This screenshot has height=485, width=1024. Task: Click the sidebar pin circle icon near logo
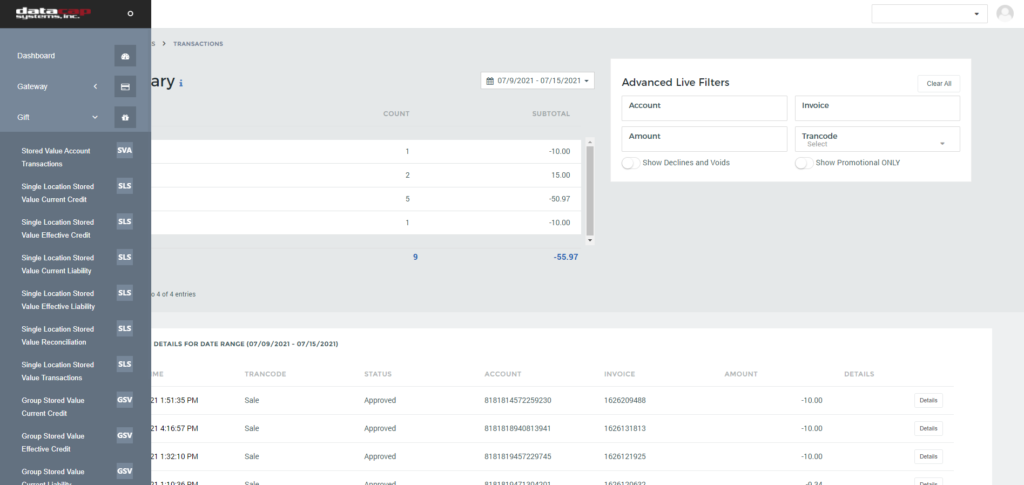pos(131,13)
